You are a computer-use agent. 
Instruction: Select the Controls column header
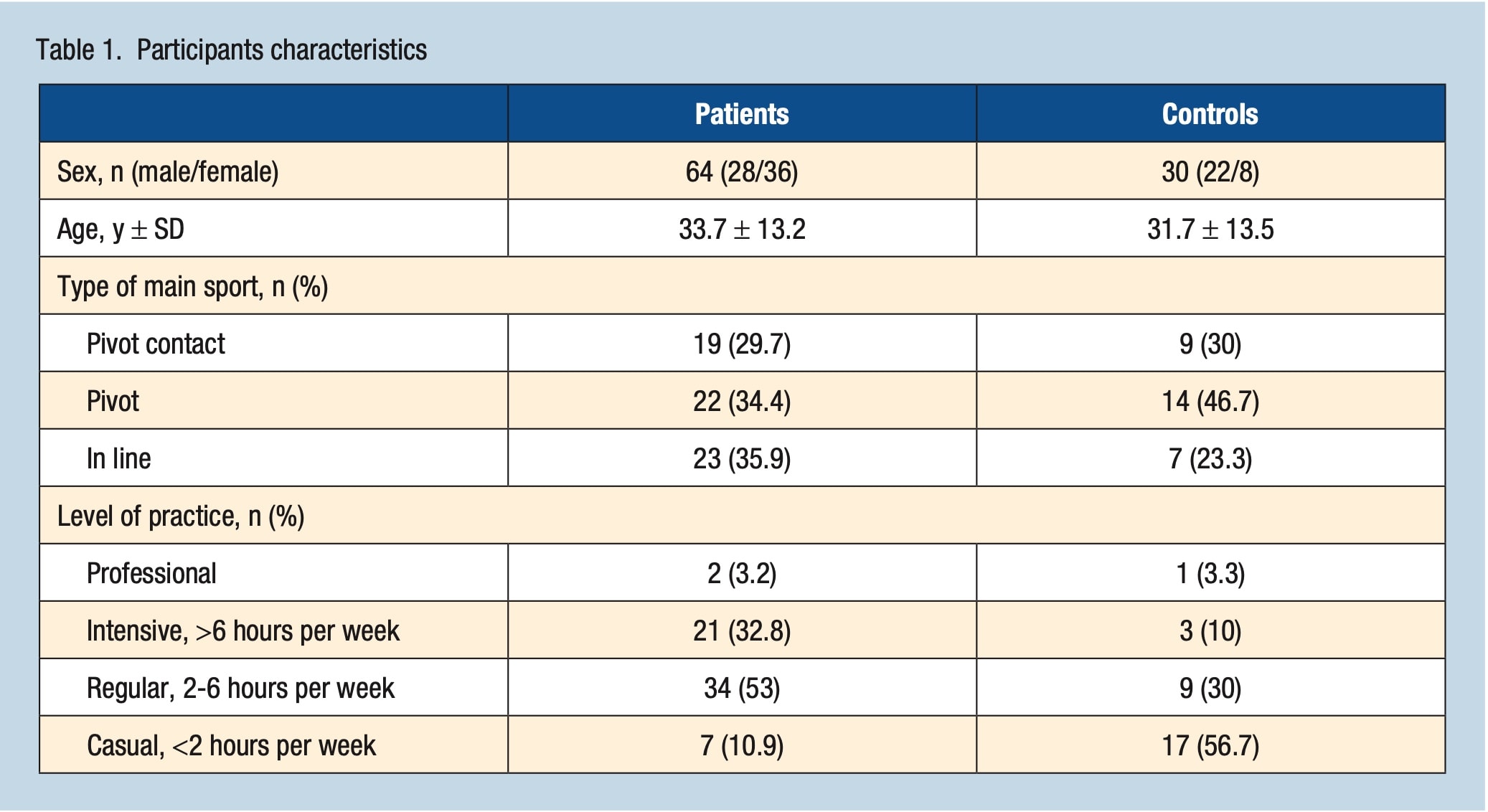(x=1210, y=114)
